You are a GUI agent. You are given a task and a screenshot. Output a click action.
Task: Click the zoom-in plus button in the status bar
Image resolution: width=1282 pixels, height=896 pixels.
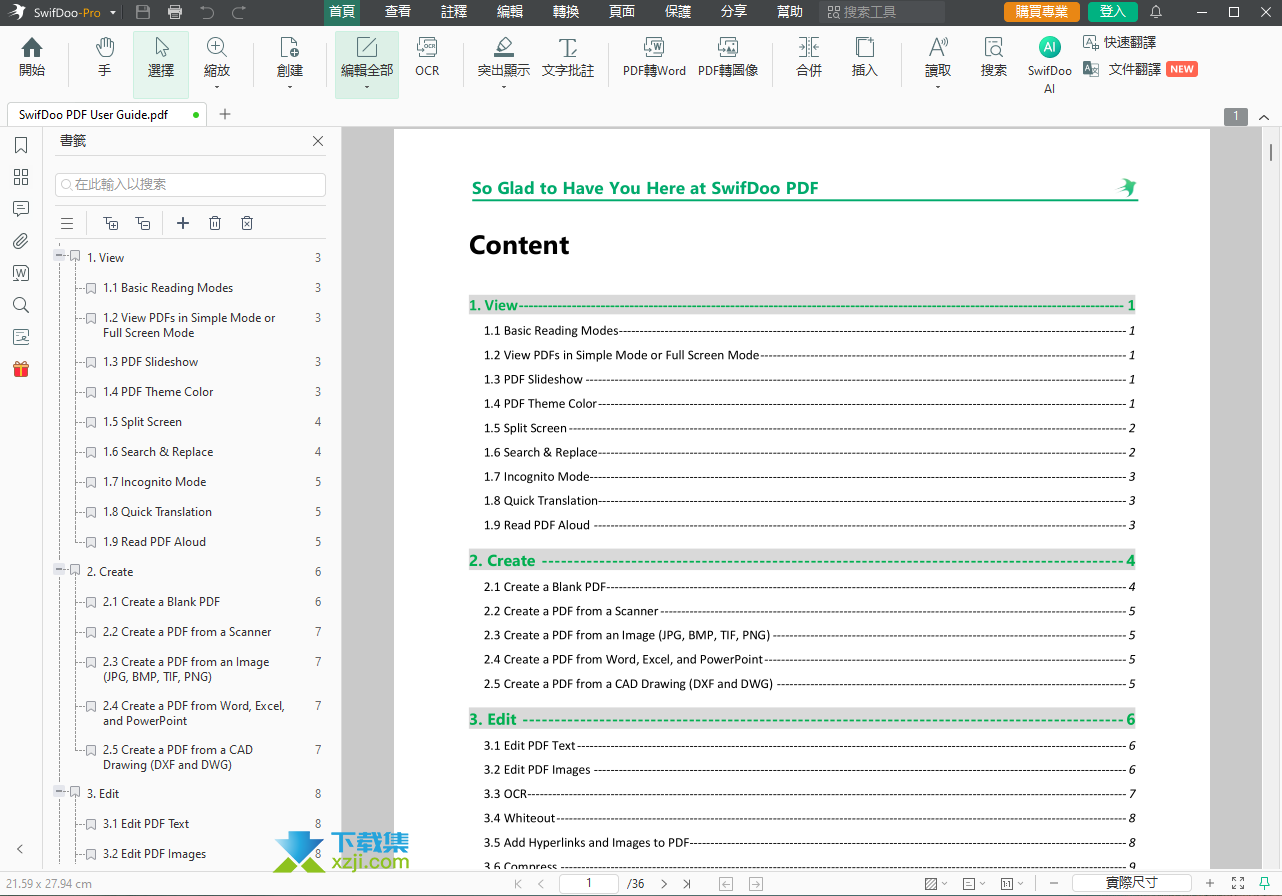(x=1210, y=883)
